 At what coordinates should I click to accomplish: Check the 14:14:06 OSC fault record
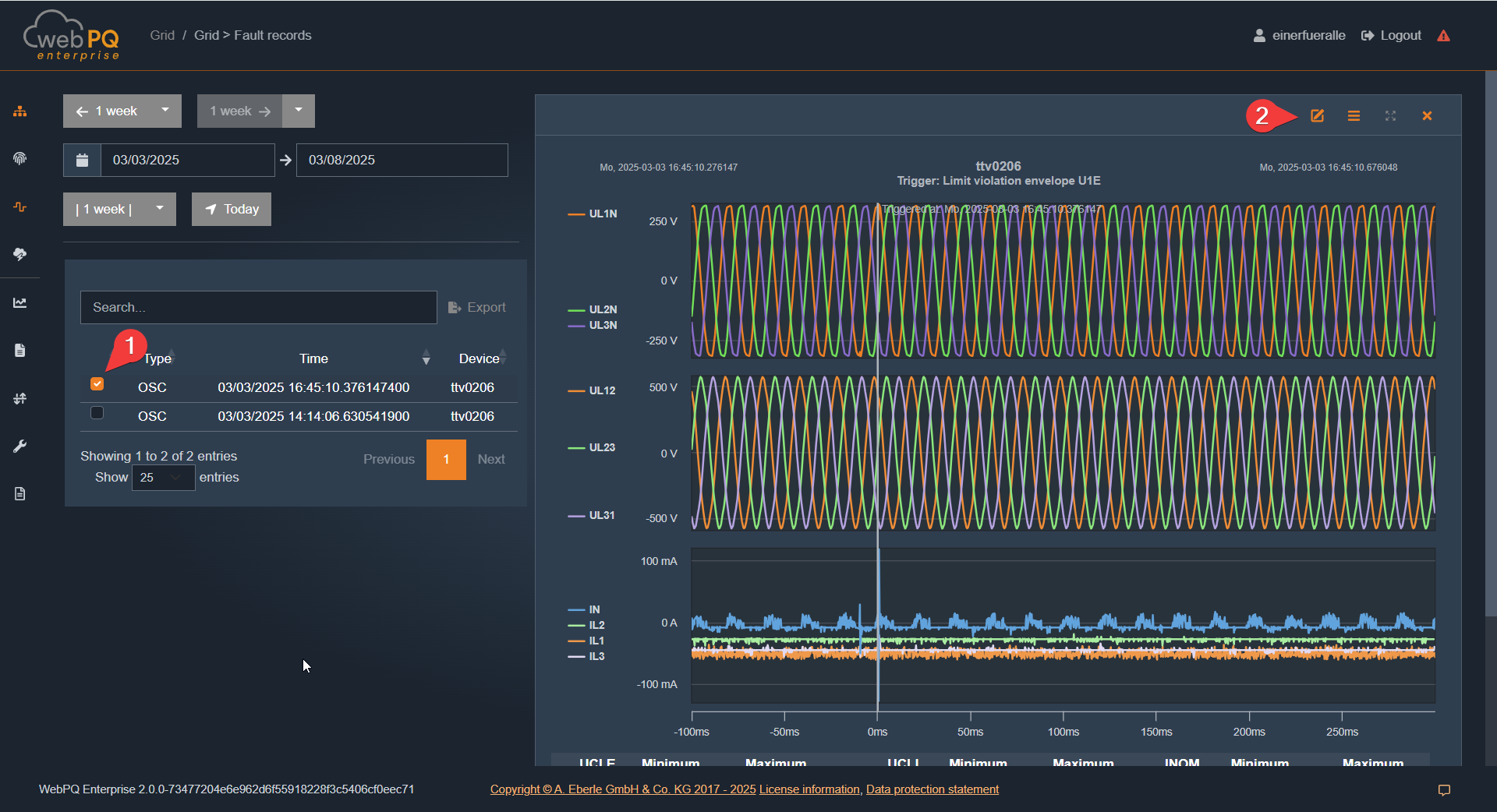point(97,413)
